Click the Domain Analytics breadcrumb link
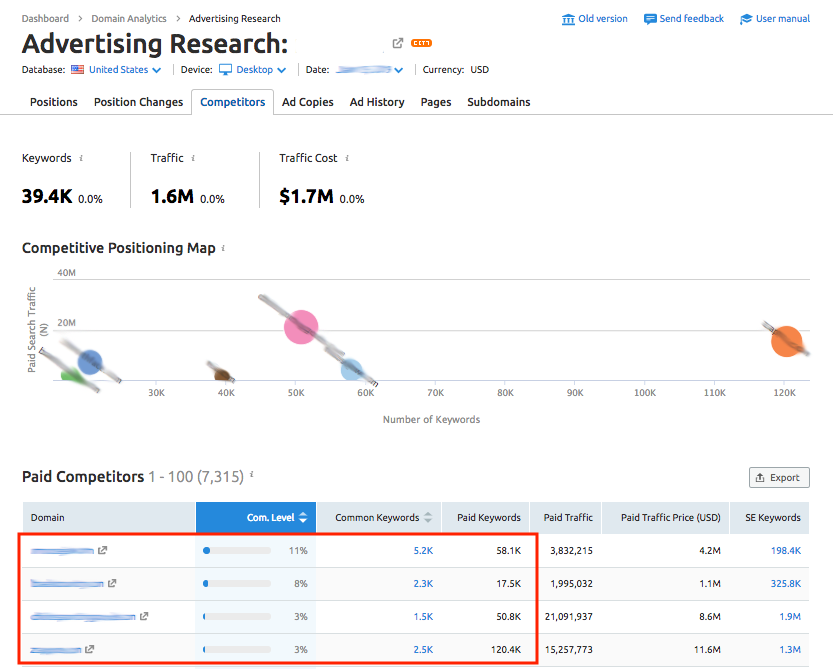The width and height of the screenshot is (833, 669). pyautogui.click(x=129, y=18)
